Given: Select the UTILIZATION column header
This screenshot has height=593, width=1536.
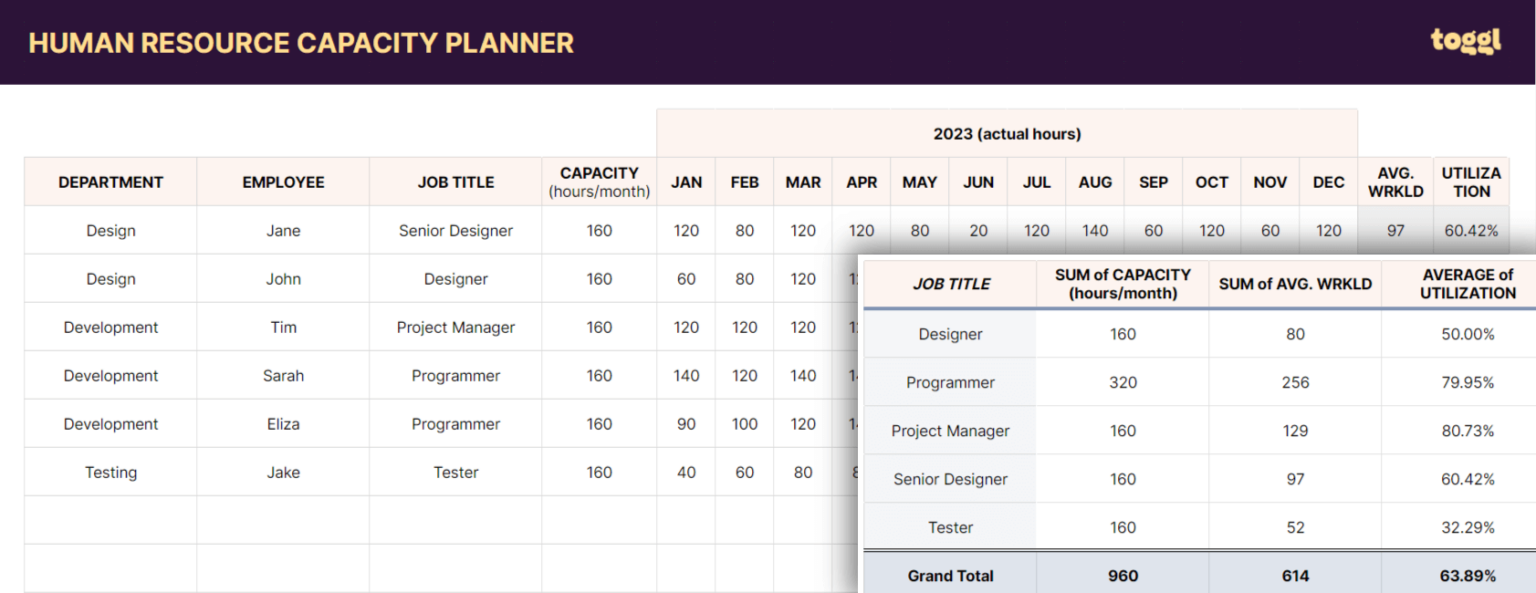Looking at the screenshot, I should coord(1470,182).
